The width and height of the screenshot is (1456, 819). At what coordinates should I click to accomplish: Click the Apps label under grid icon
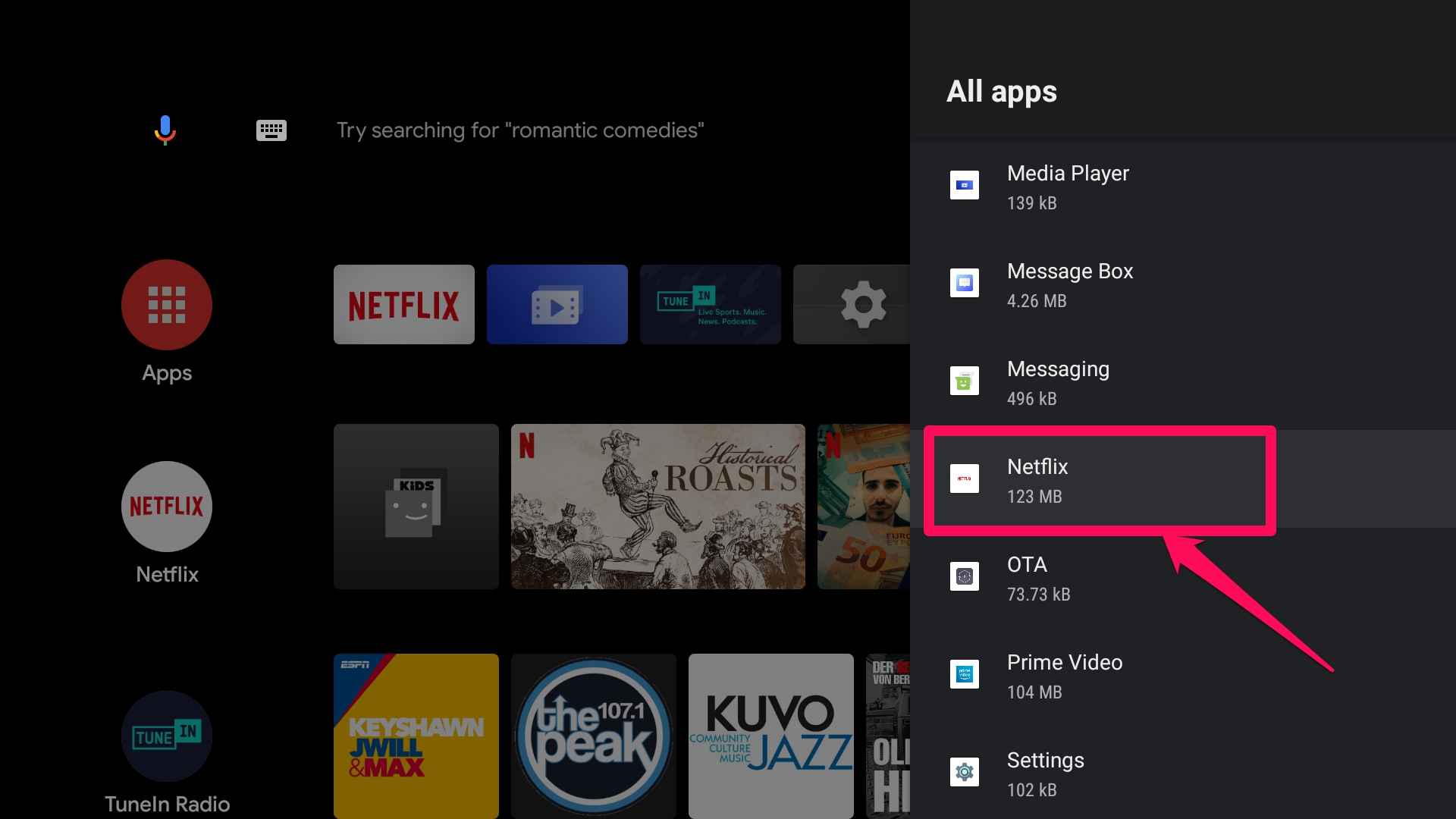[167, 373]
